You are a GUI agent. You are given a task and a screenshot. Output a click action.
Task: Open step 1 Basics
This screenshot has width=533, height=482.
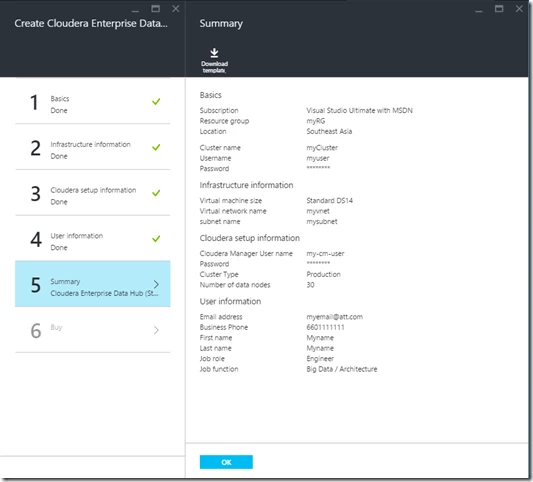click(92, 101)
